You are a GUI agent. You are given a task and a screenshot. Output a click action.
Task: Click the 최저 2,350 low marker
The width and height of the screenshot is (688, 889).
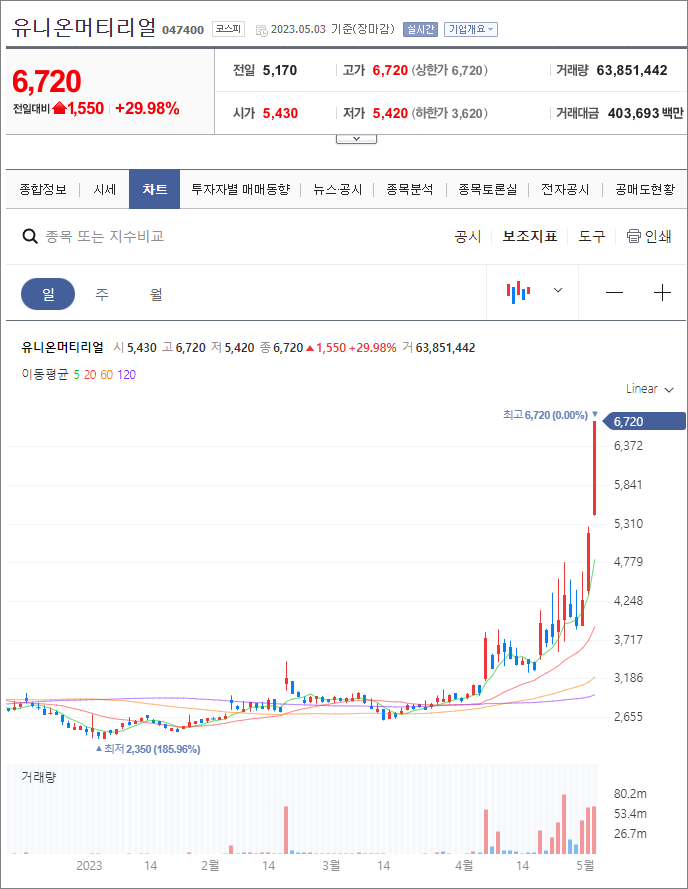click(148, 749)
